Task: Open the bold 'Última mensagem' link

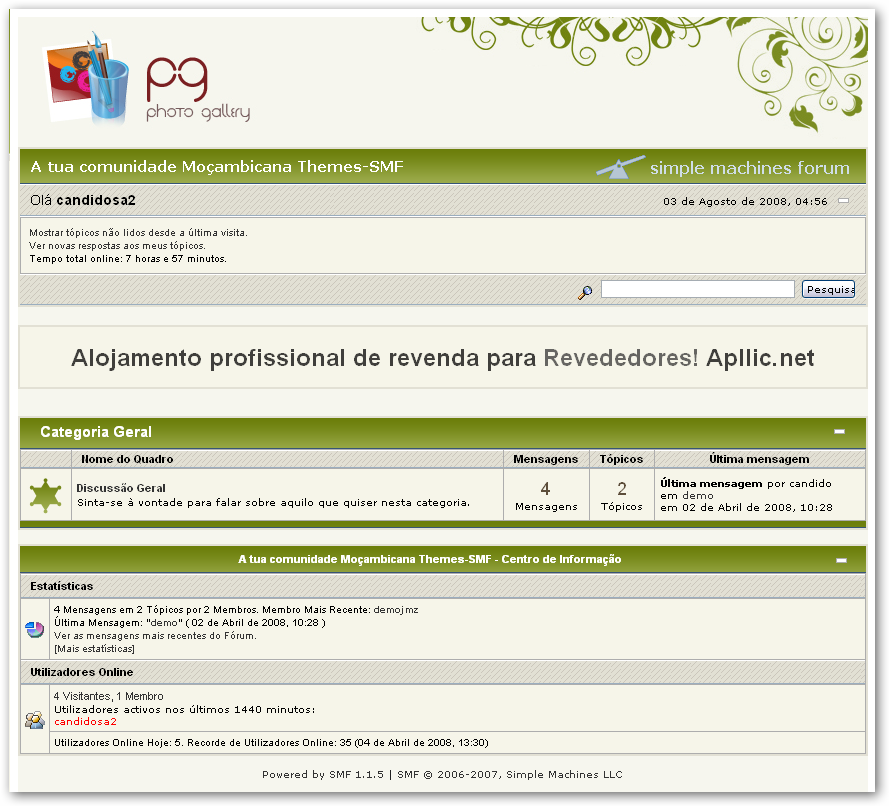Action: pos(711,483)
